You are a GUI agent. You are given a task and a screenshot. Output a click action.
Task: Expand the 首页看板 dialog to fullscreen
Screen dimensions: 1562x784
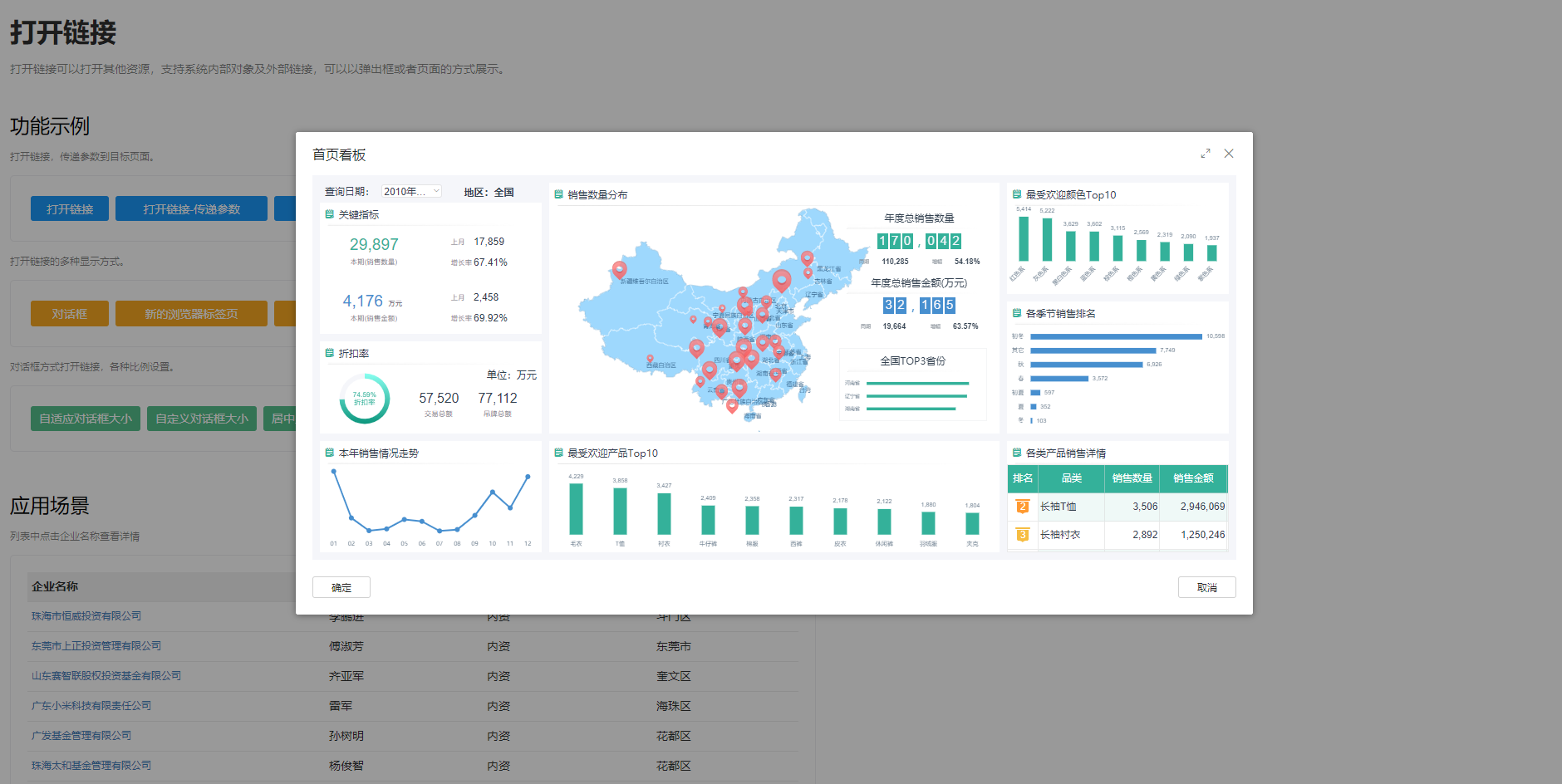(x=1205, y=154)
